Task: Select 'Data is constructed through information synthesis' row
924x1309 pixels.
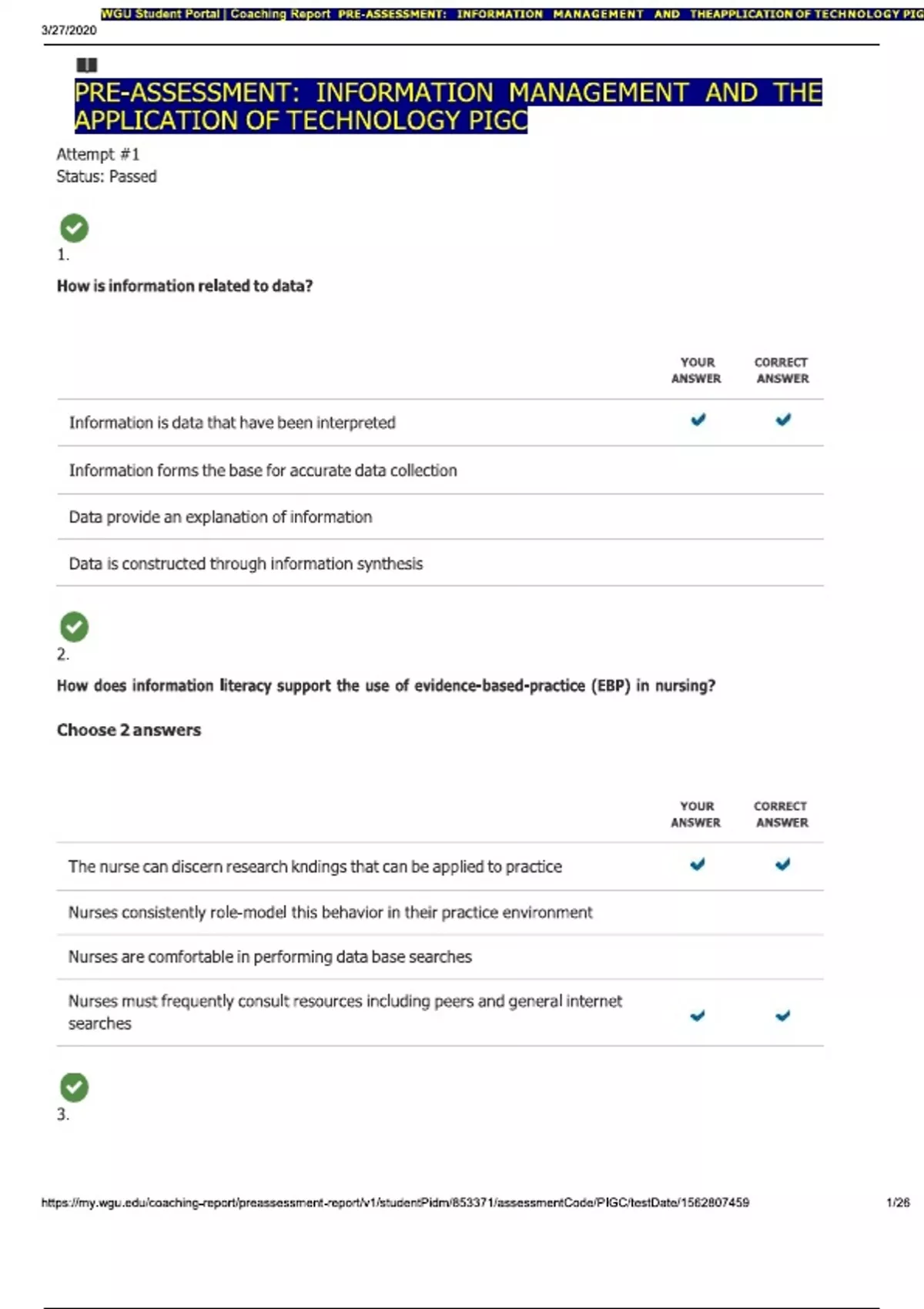Action: [440, 563]
